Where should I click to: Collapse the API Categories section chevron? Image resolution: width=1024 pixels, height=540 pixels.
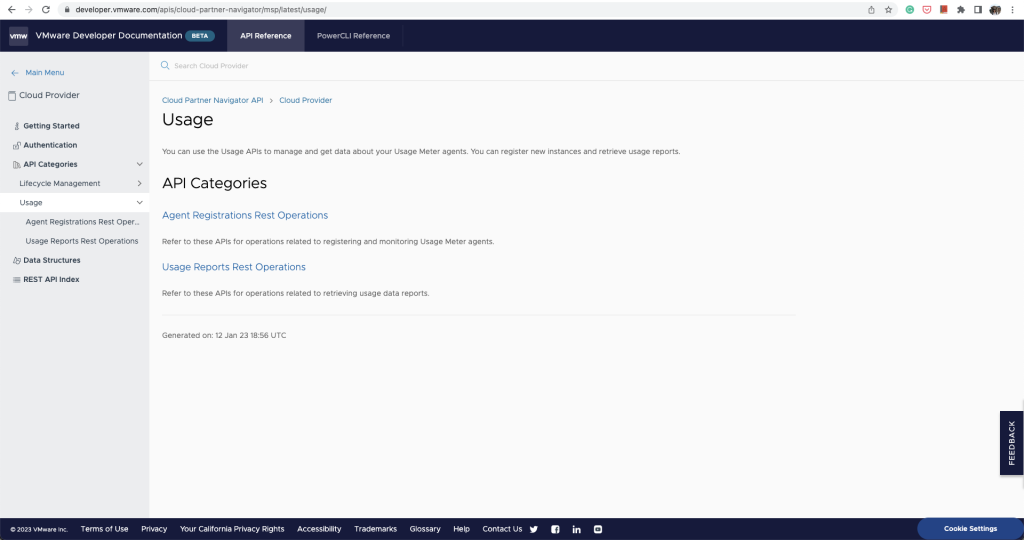(139, 164)
